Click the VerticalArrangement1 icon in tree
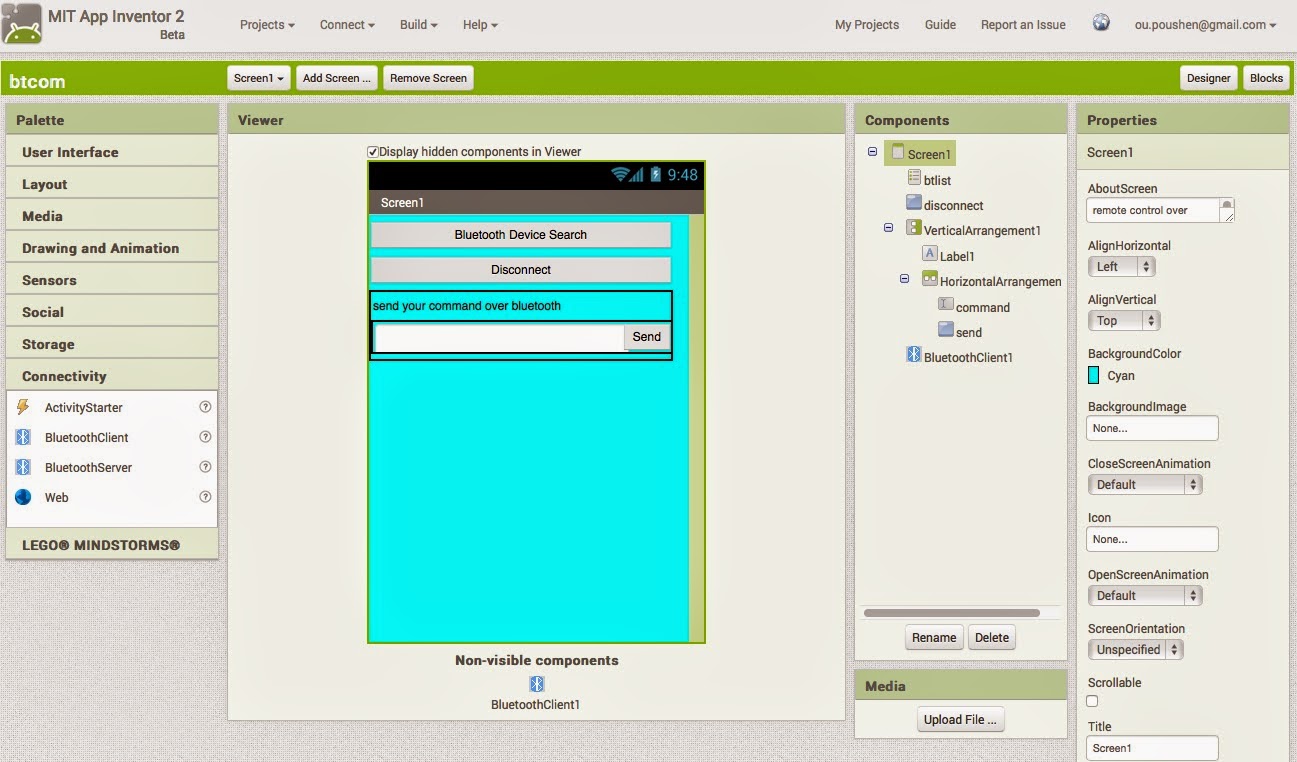Image resolution: width=1297 pixels, height=762 pixels. click(913, 228)
